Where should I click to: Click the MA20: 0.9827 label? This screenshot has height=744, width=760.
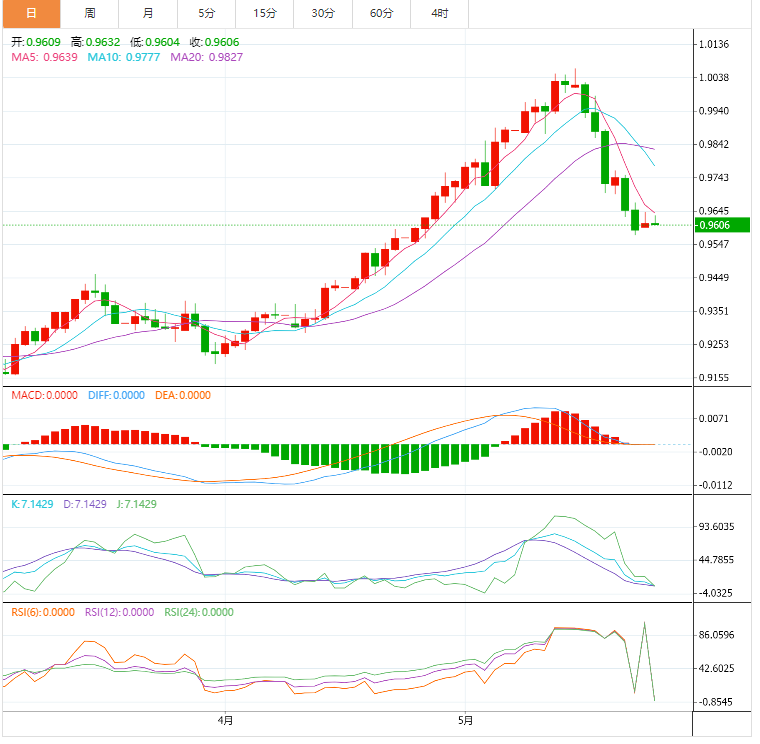[206, 57]
